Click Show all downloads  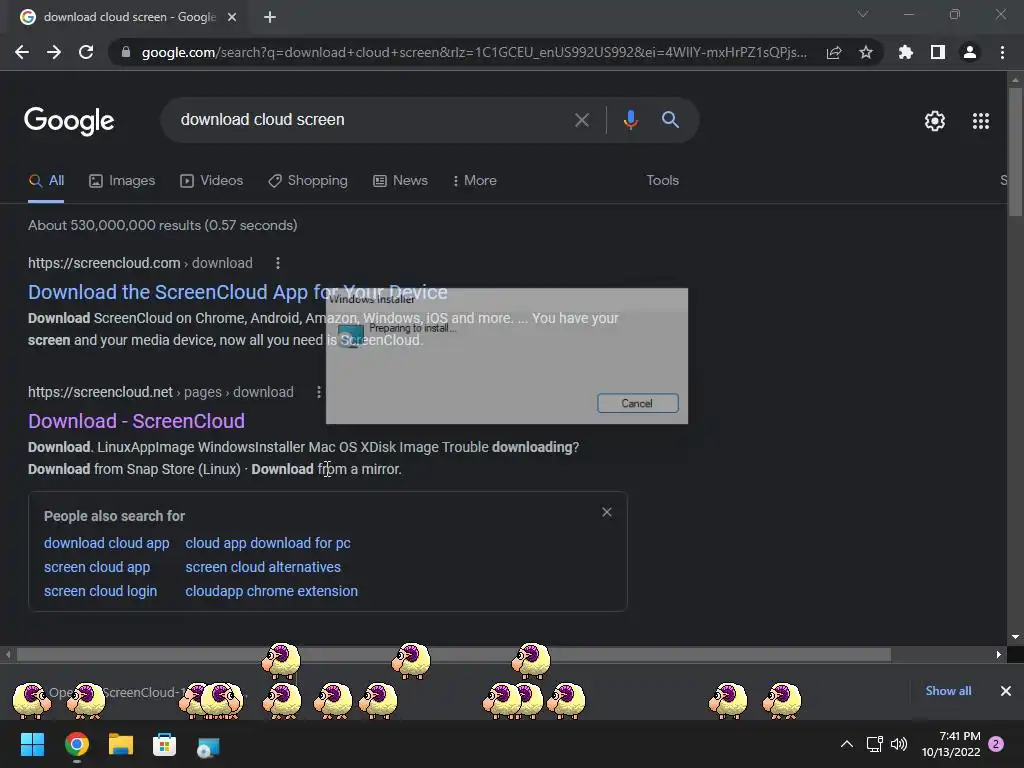click(x=948, y=690)
